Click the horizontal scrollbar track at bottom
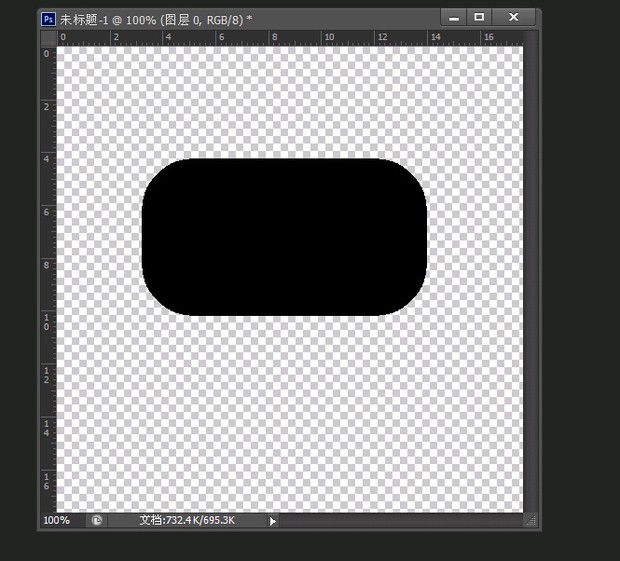Viewport: 620px width, 561px height. (x=400, y=520)
